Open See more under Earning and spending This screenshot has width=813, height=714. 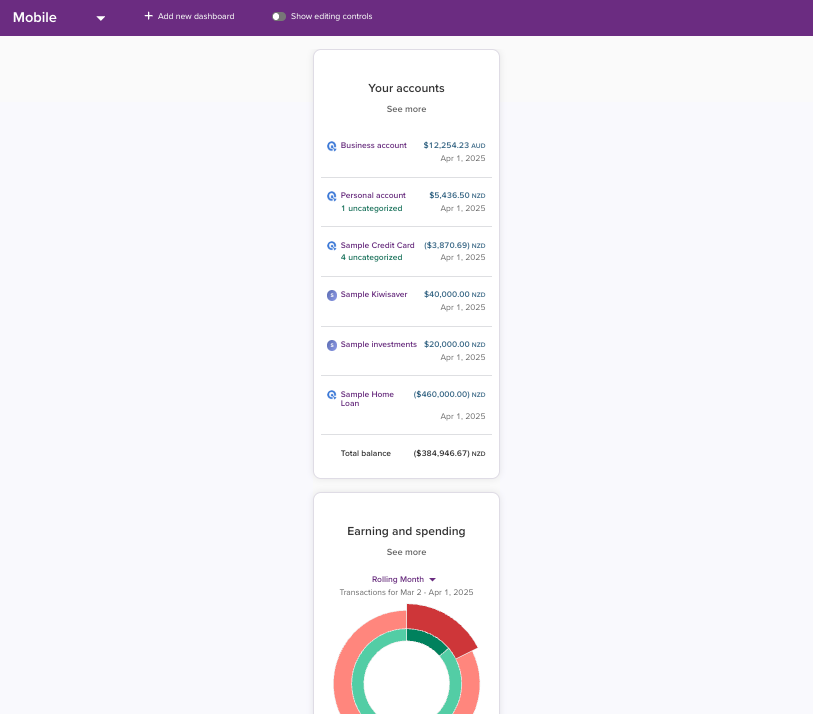coord(406,552)
